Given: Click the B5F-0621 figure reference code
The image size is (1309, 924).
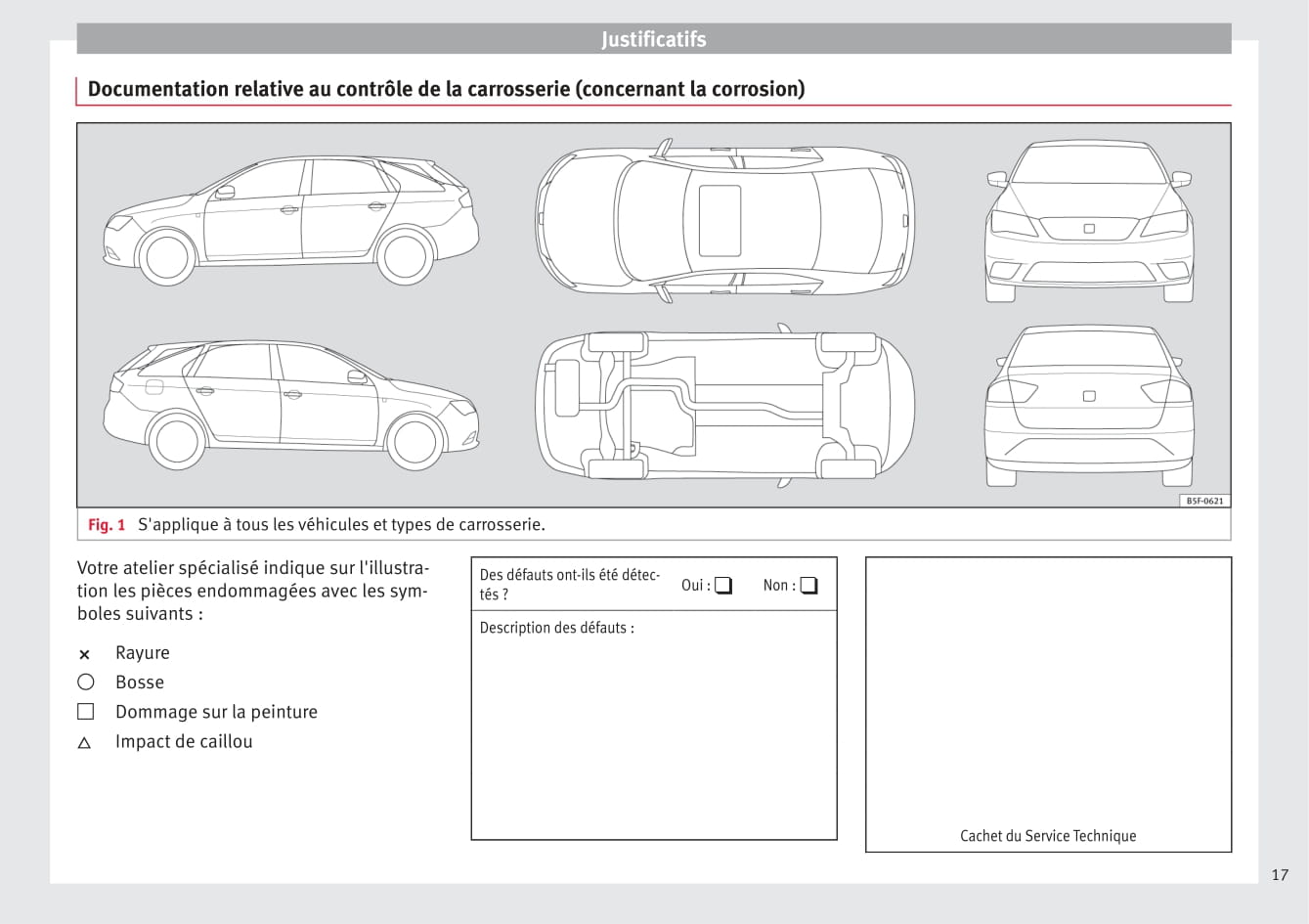Looking at the screenshot, I should 1204,501.
